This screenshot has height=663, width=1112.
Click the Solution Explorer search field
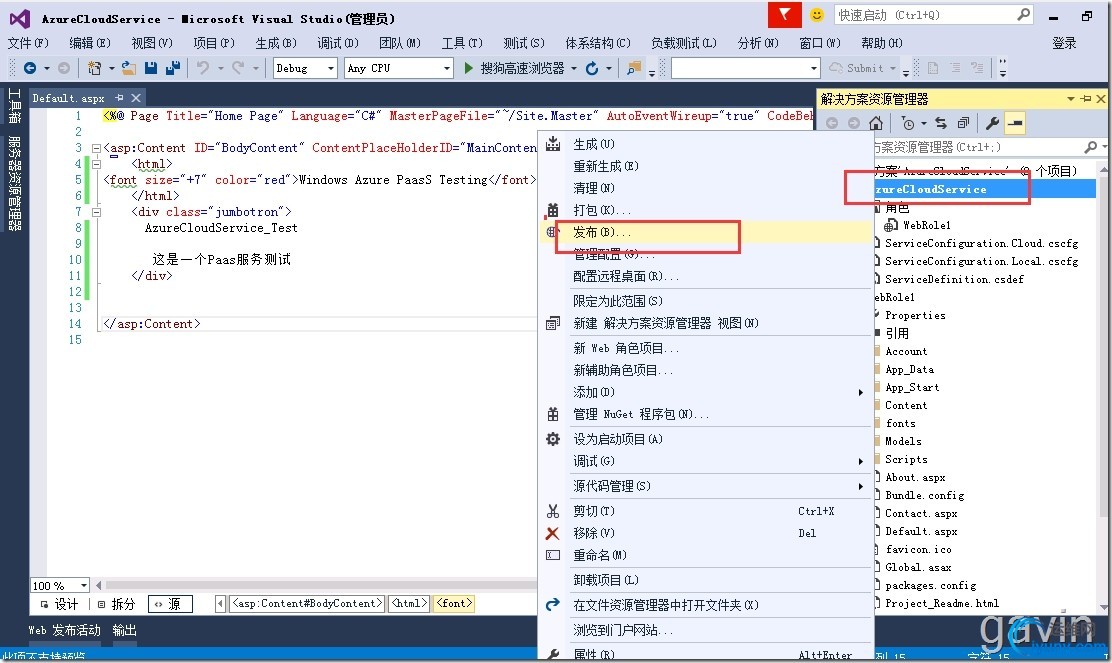[977, 147]
